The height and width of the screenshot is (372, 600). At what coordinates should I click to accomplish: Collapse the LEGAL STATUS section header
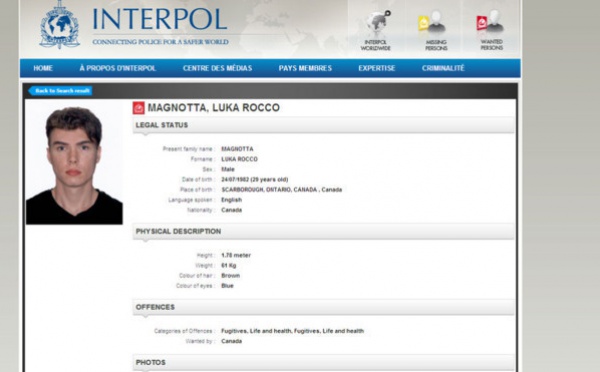323,125
